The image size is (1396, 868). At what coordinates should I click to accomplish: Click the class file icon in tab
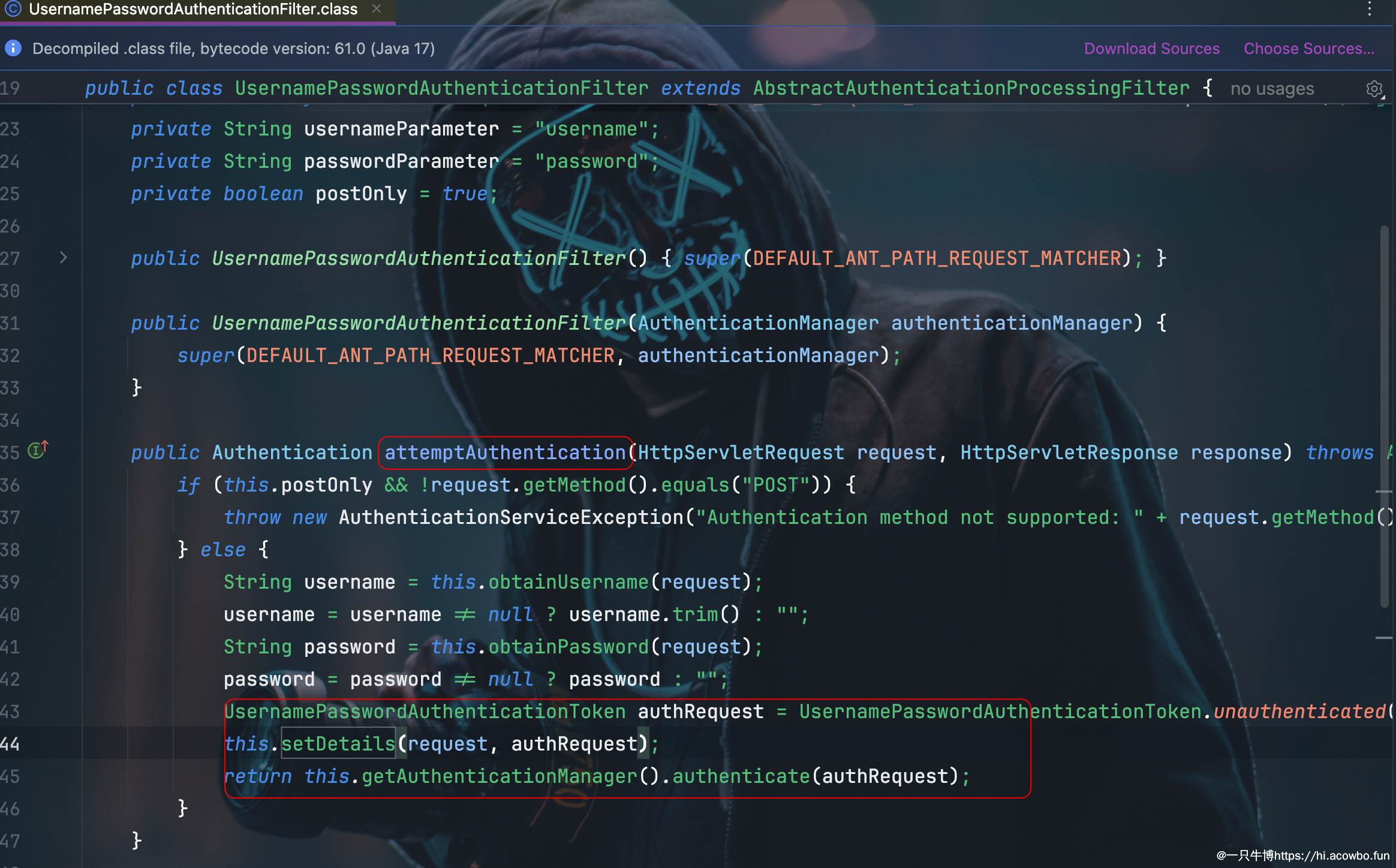pyautogui.click(x=13, y=9)
